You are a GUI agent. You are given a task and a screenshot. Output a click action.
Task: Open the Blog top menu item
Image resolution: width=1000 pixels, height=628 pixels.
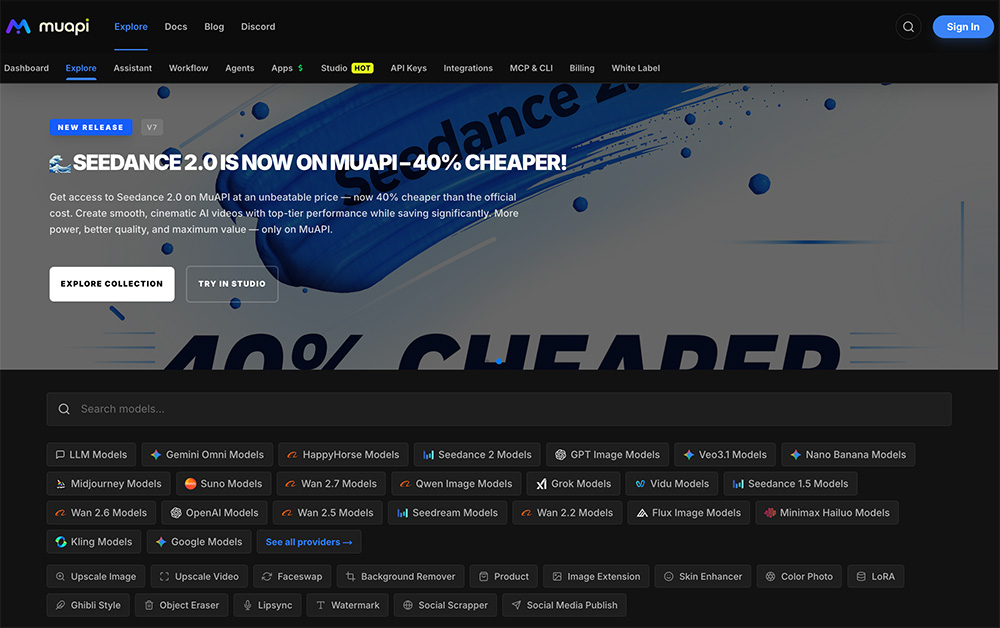[214, 27]
